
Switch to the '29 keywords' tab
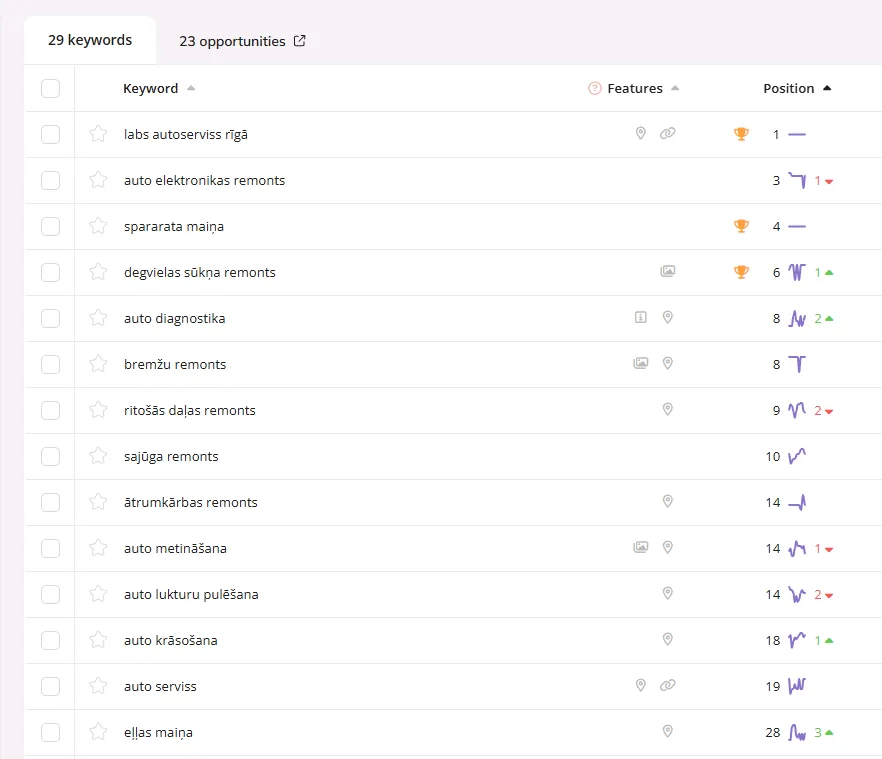pos(90,41)
